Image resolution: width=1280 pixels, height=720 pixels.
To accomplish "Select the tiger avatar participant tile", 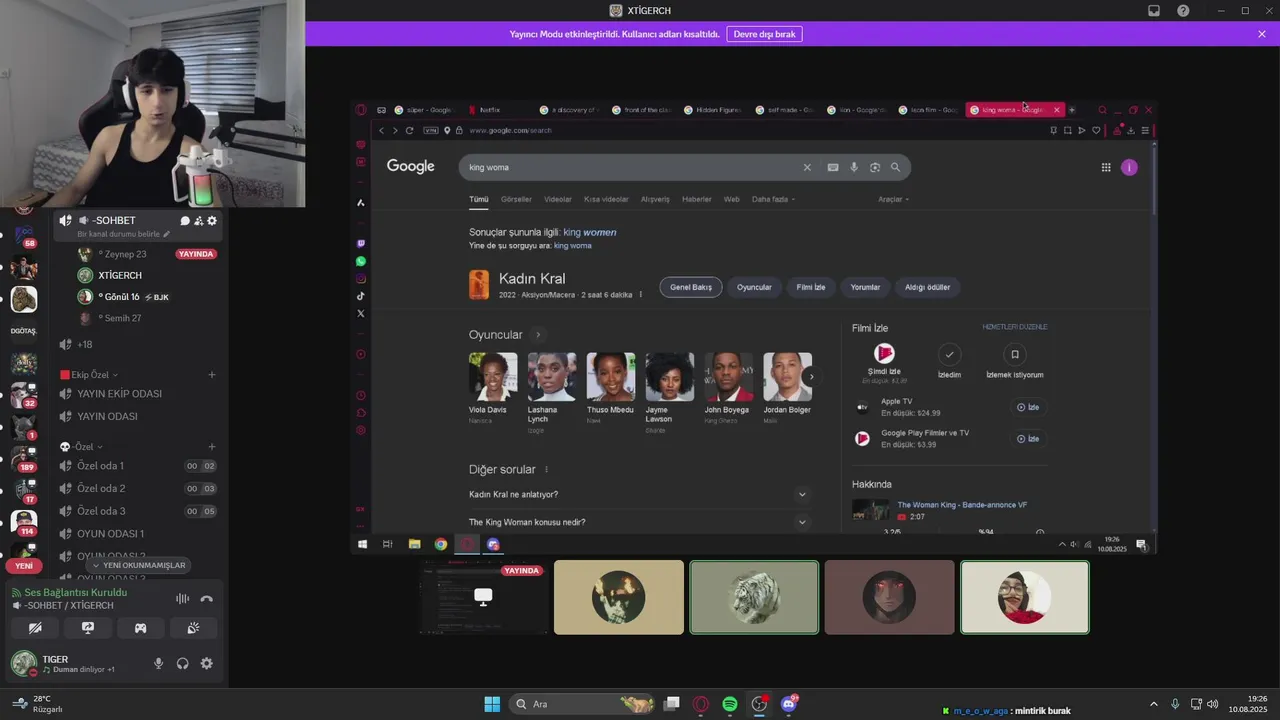I will coord(754,597).
